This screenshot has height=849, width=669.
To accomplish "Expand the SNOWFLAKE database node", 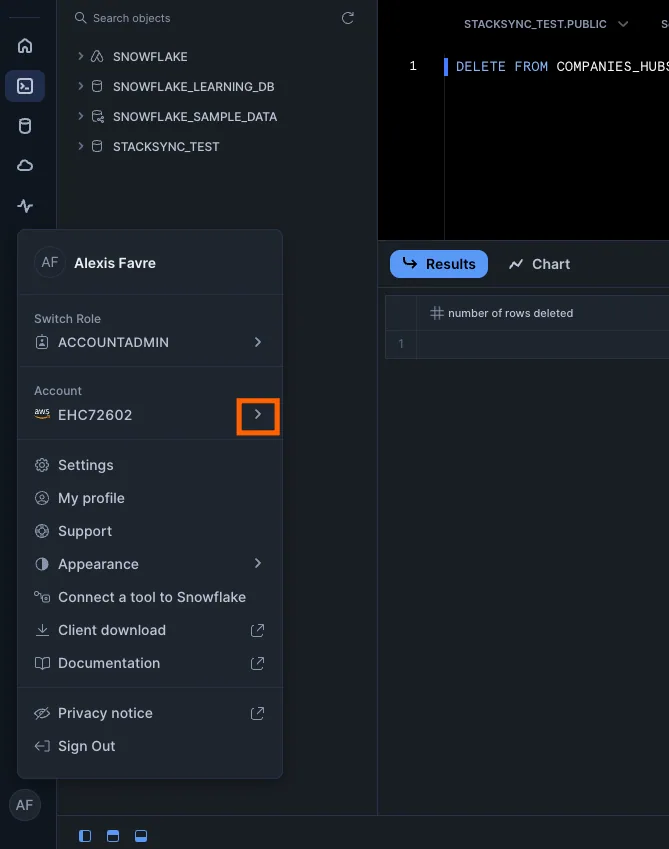I will (x=80, y=56).
